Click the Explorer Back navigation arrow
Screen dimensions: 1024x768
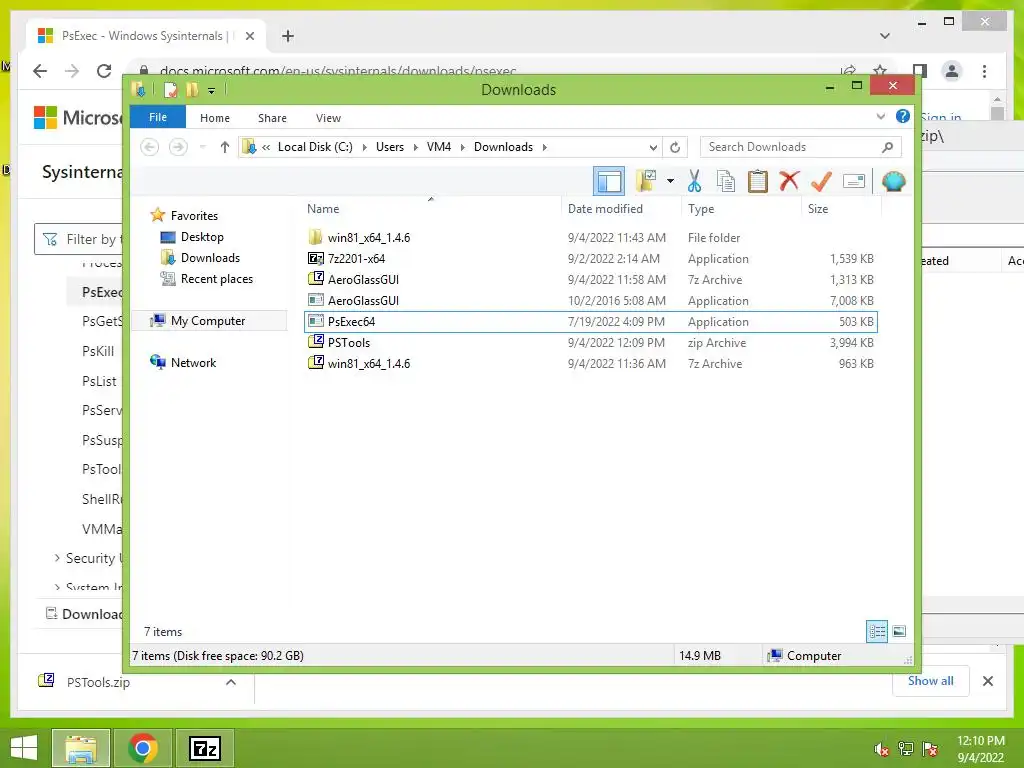(x=150, y=147)
